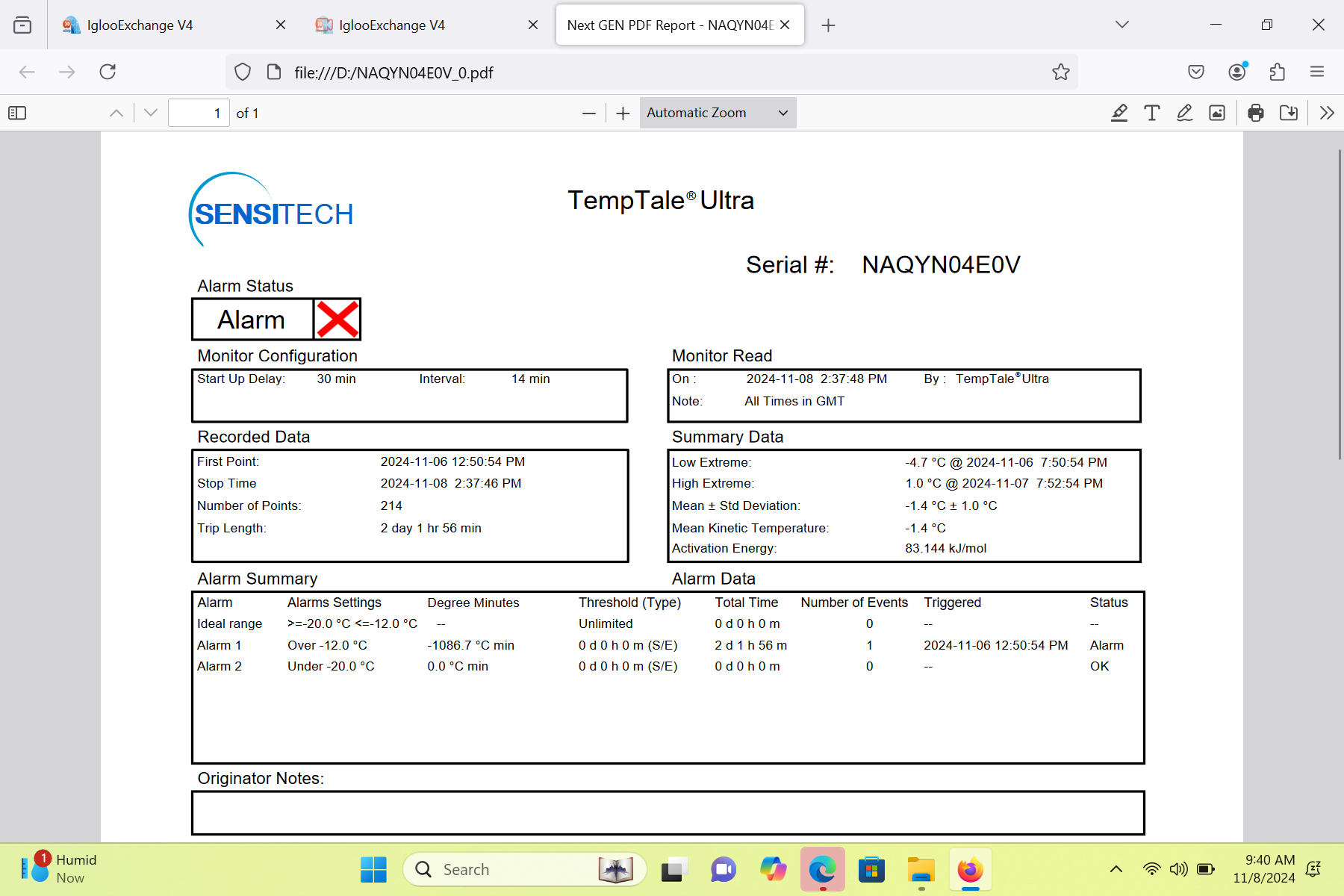
Task: Toggle the PDF sidebar panel
Action: click(x=17, y=113)
